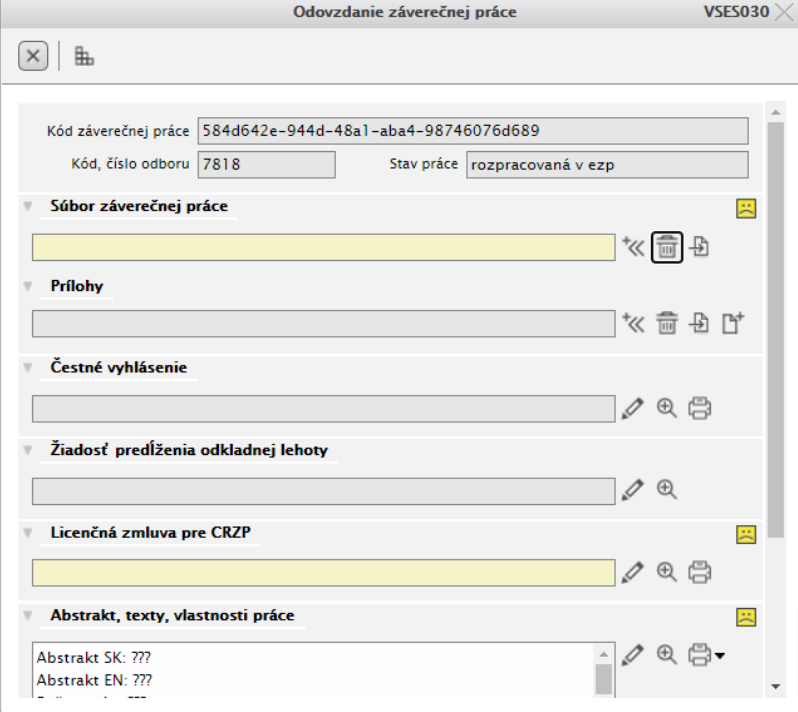Click the X close button in toolbar

point(33,57)
